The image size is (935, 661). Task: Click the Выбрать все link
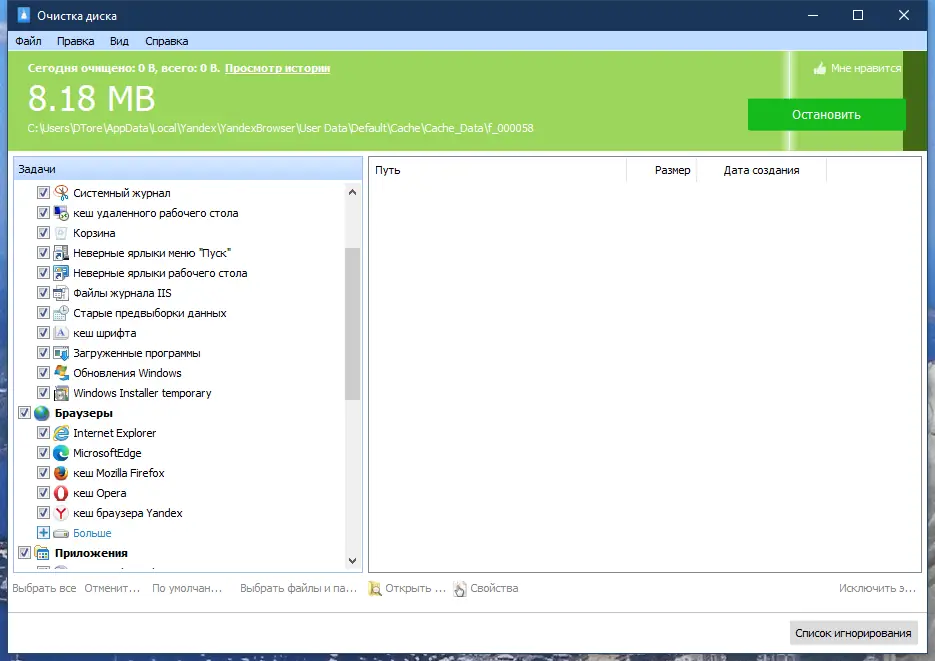[44, 588]
